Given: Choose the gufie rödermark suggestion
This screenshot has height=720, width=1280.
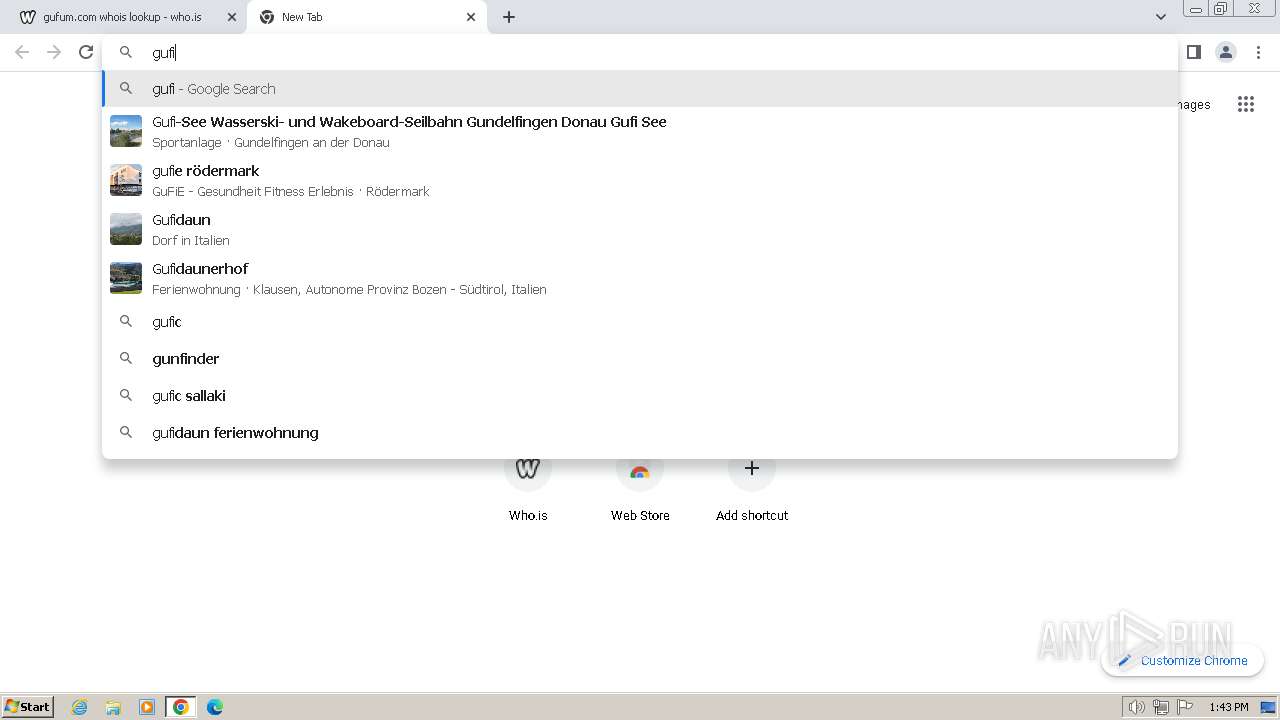Looking at the screenshot, I should (x=640, y=180).
